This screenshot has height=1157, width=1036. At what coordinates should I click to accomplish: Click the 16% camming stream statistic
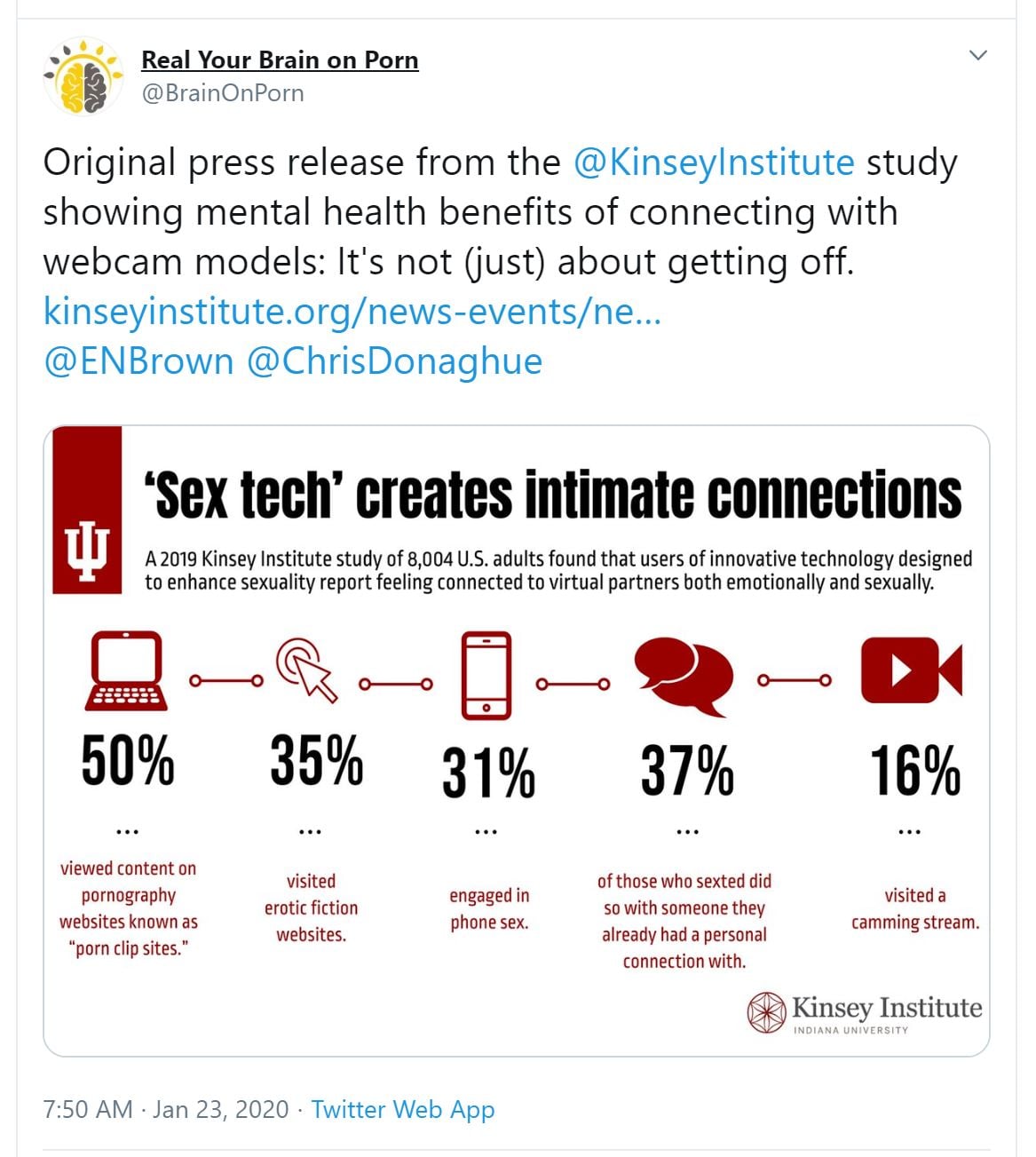pyautogui.click(x=914, y=771)
